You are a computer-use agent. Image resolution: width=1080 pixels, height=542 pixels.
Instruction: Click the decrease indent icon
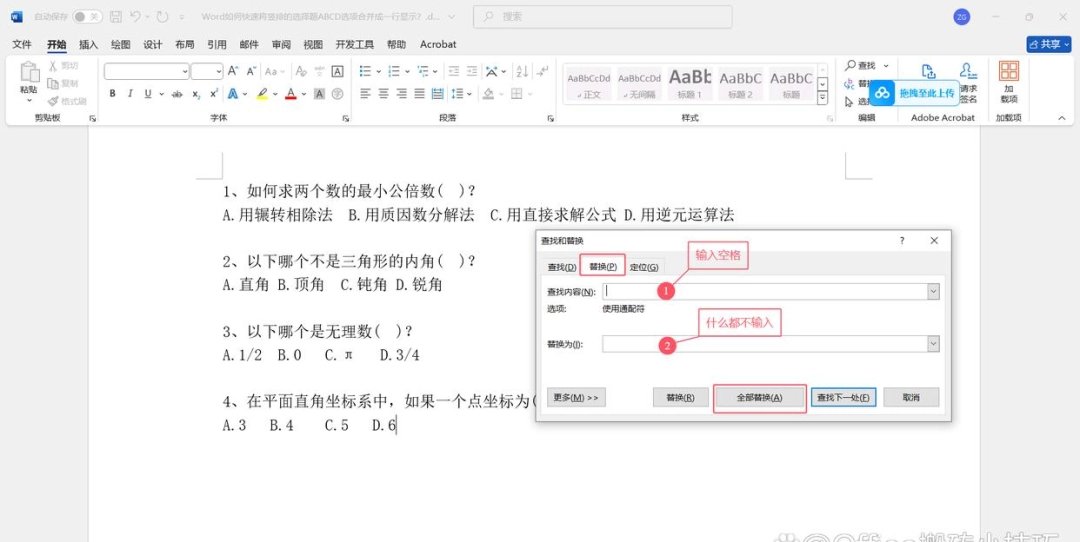[453, 71]
